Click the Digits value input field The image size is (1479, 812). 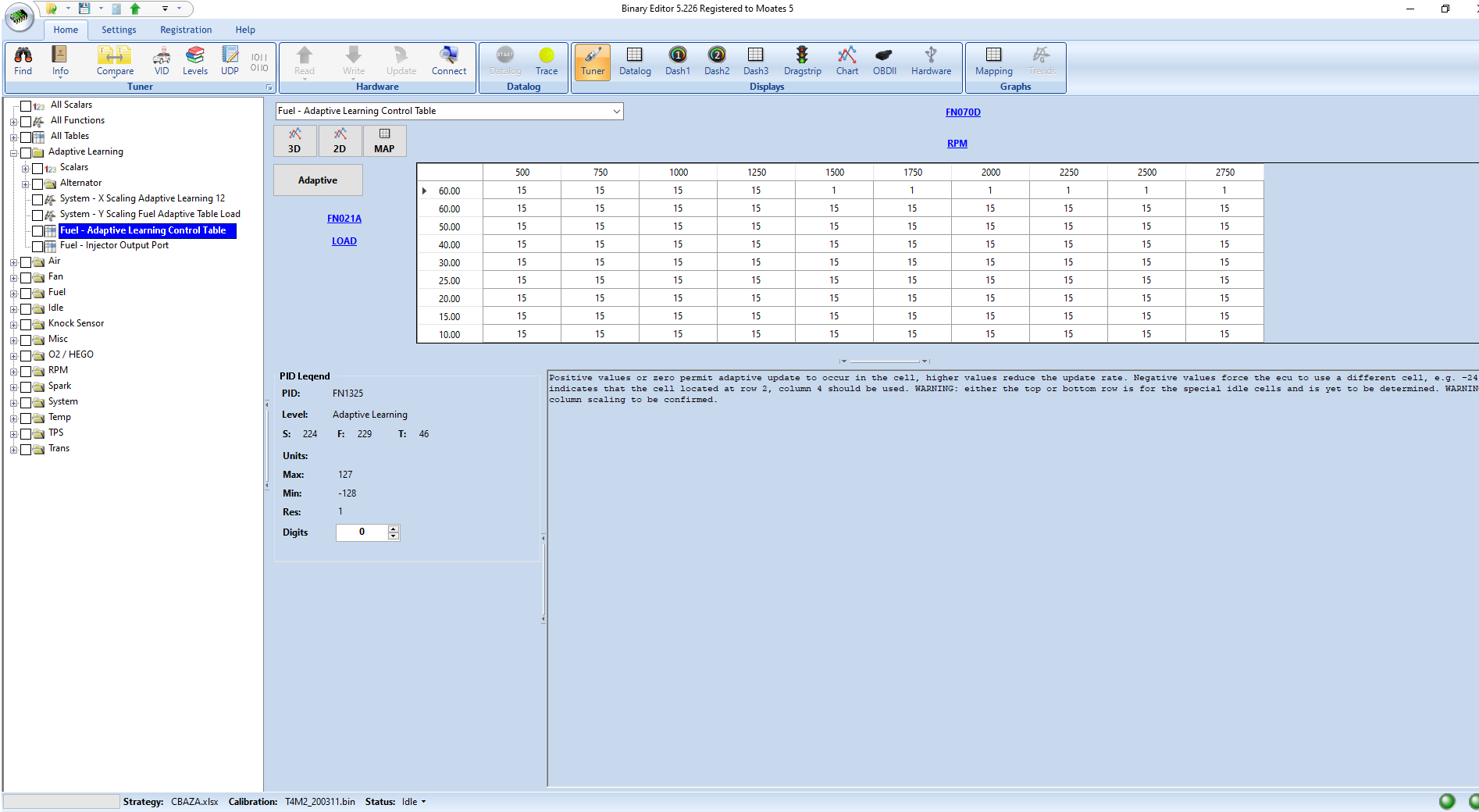click(x=362, y=532)
